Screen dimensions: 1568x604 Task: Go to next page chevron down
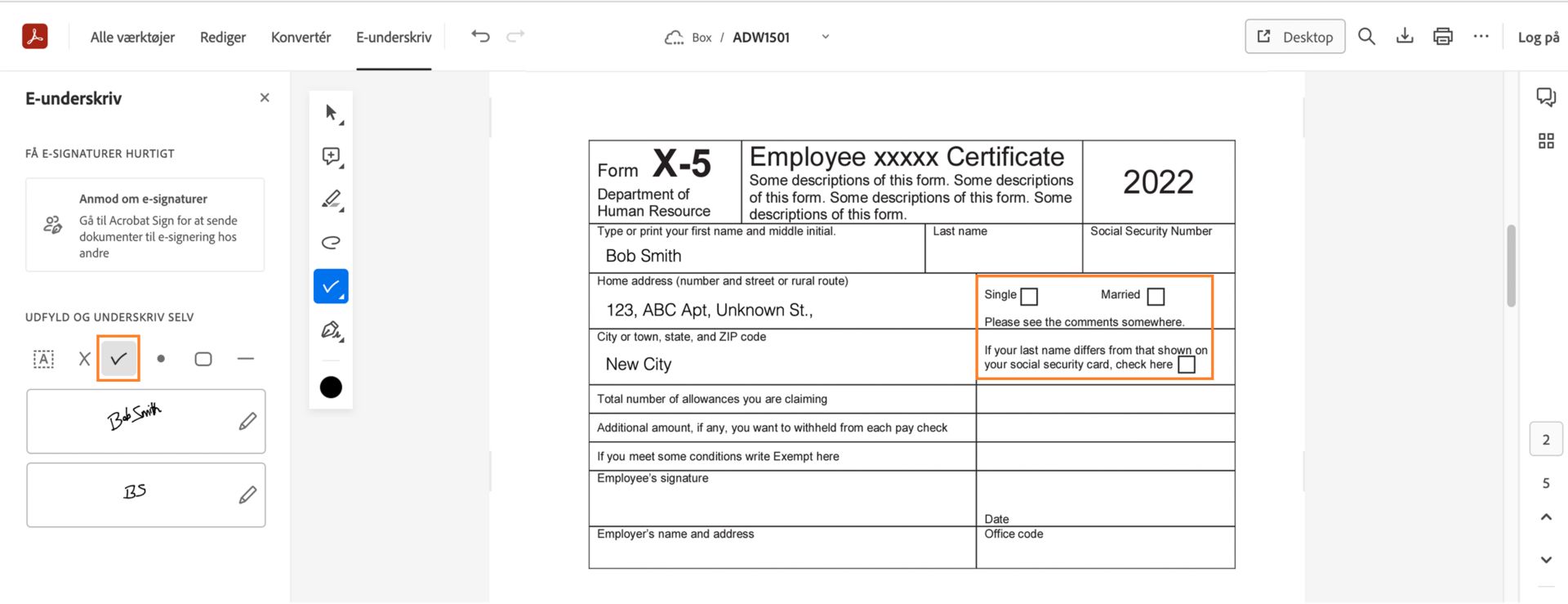1546,560
